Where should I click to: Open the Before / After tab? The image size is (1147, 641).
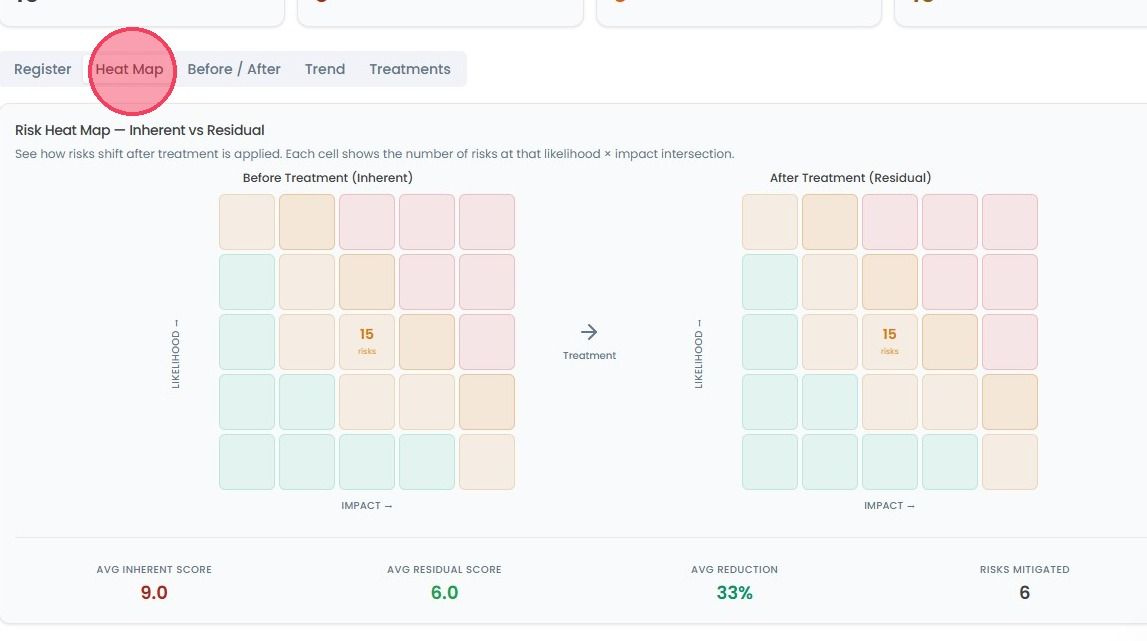234,69
